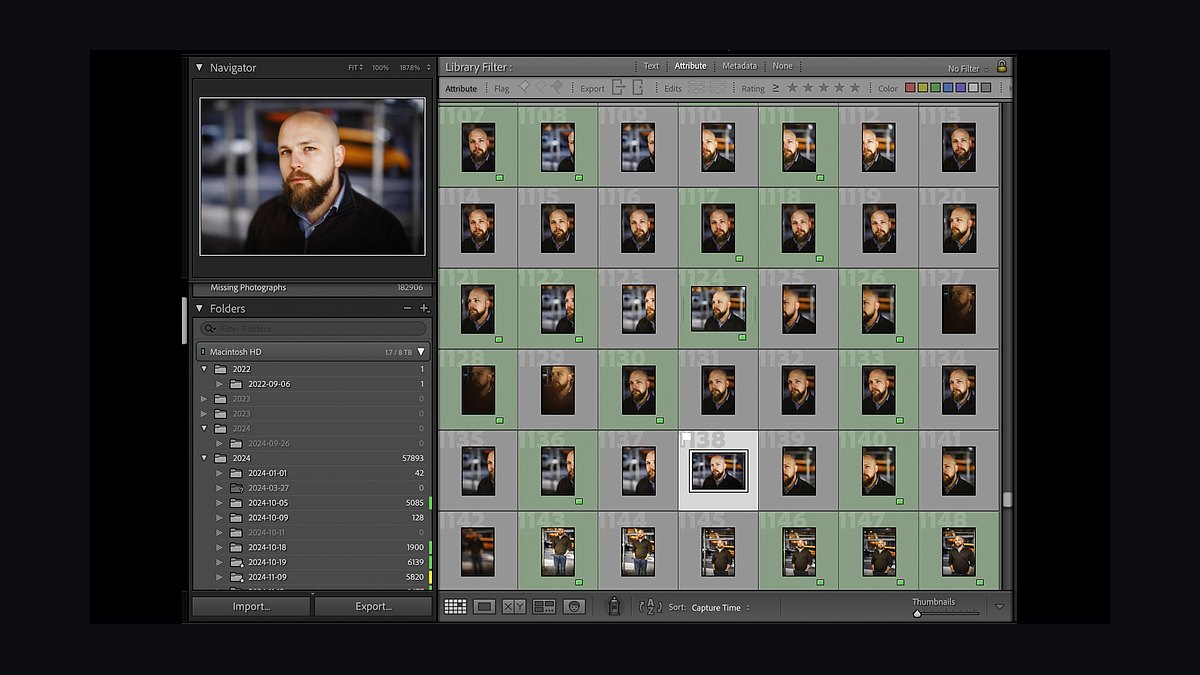Click the minus icon in Folders header
Viewport: 1200px width, 675px height.
[407, 308]
